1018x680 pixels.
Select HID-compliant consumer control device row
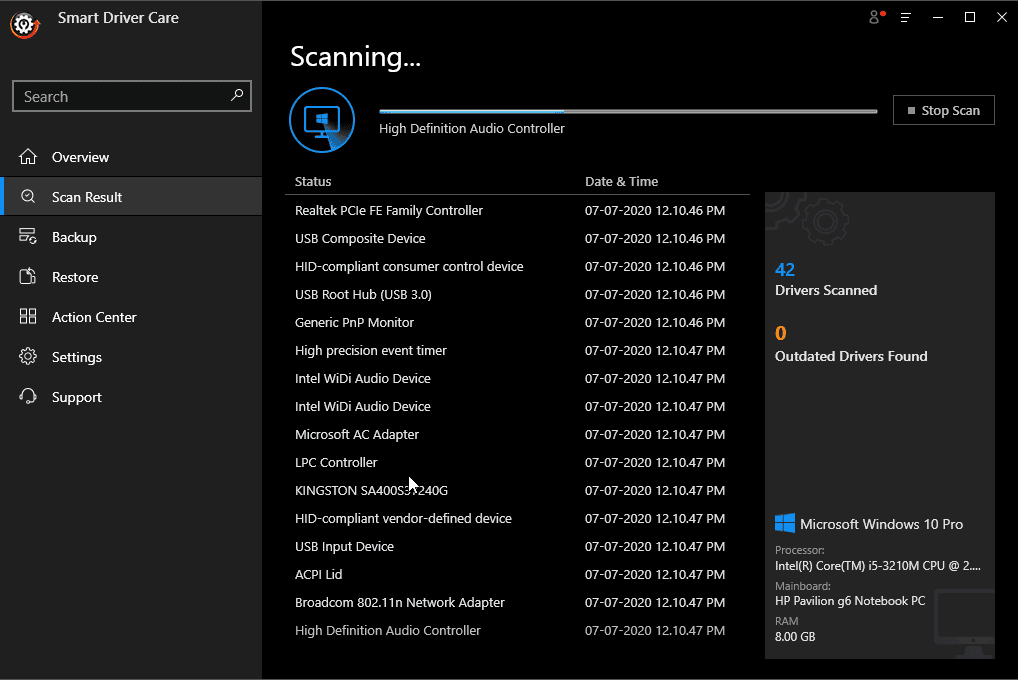(x=517, y=266)
